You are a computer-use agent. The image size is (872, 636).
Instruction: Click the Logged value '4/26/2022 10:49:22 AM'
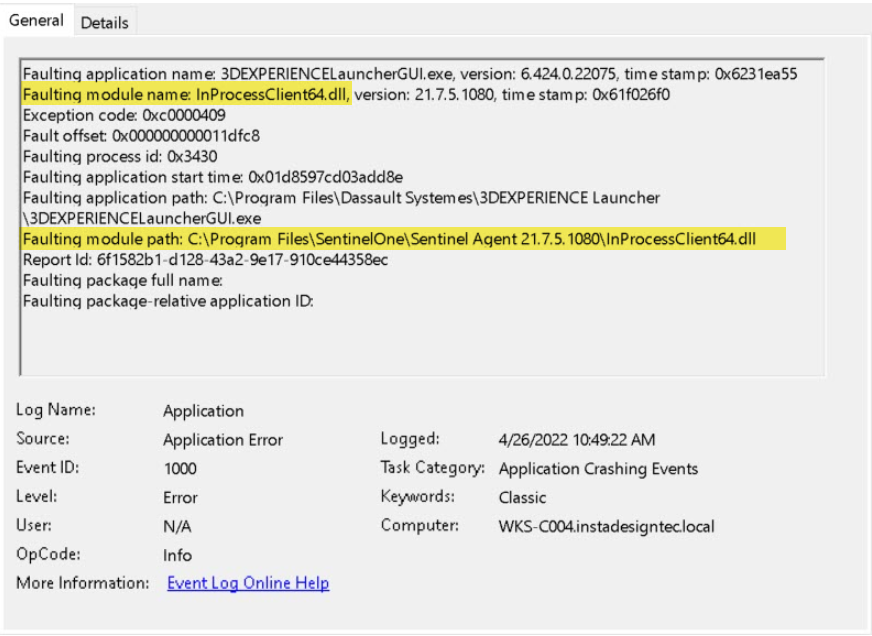tap(577, 440)
